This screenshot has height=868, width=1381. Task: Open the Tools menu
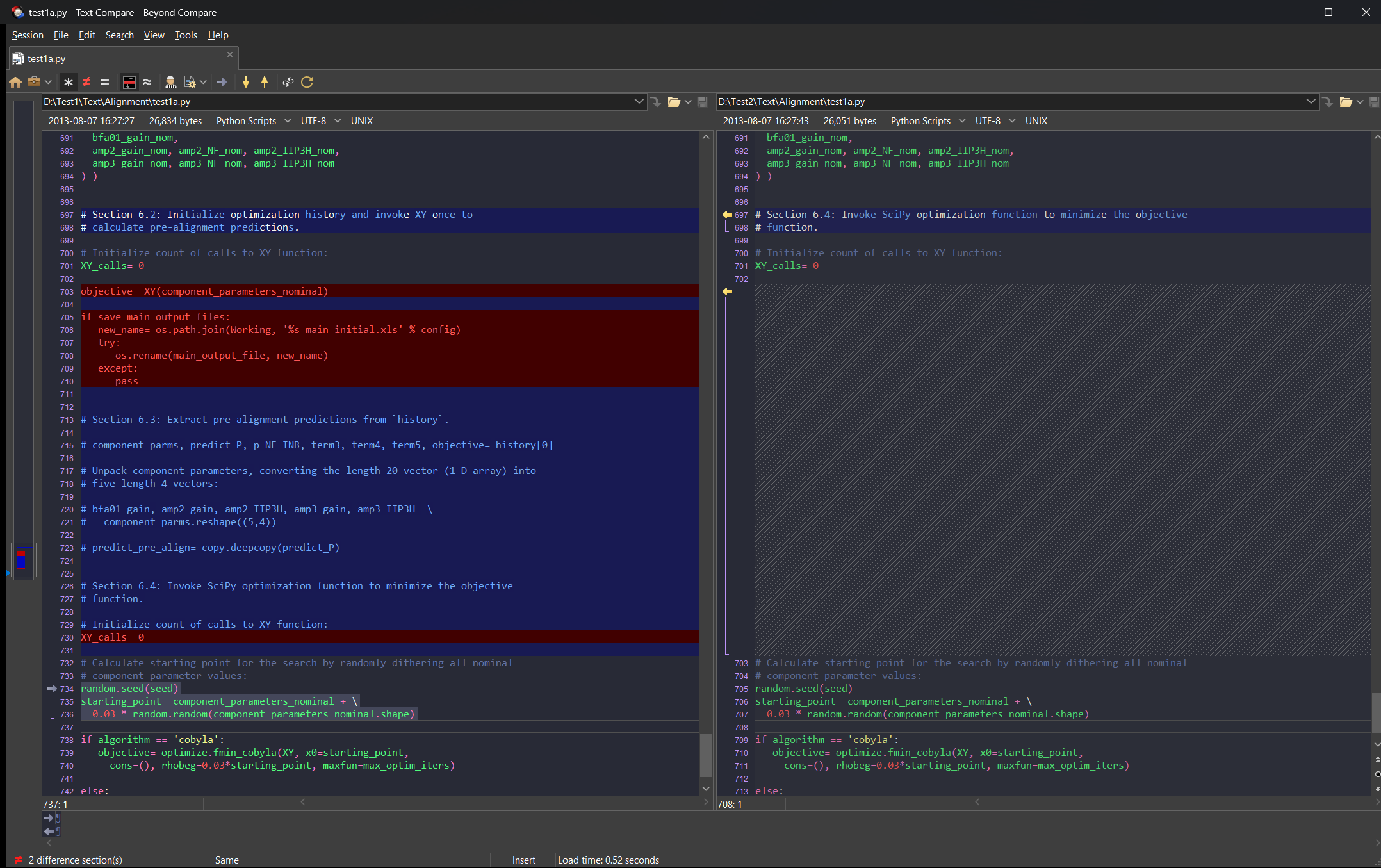pyautogui.click(x=186, y=35)
